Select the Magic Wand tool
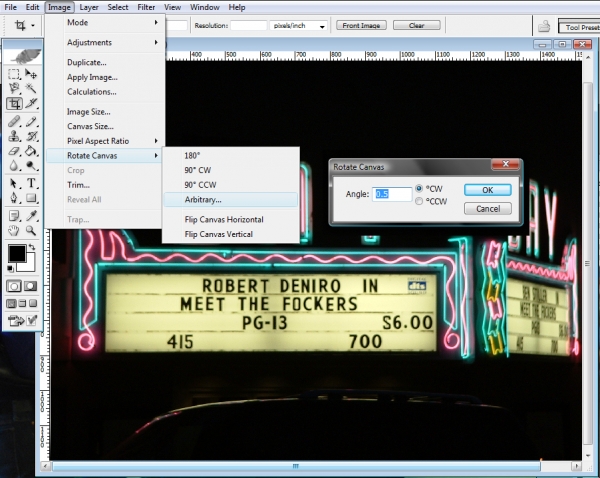Image resolution: width=600 pixels, height=478 pixels. (31, 88)
